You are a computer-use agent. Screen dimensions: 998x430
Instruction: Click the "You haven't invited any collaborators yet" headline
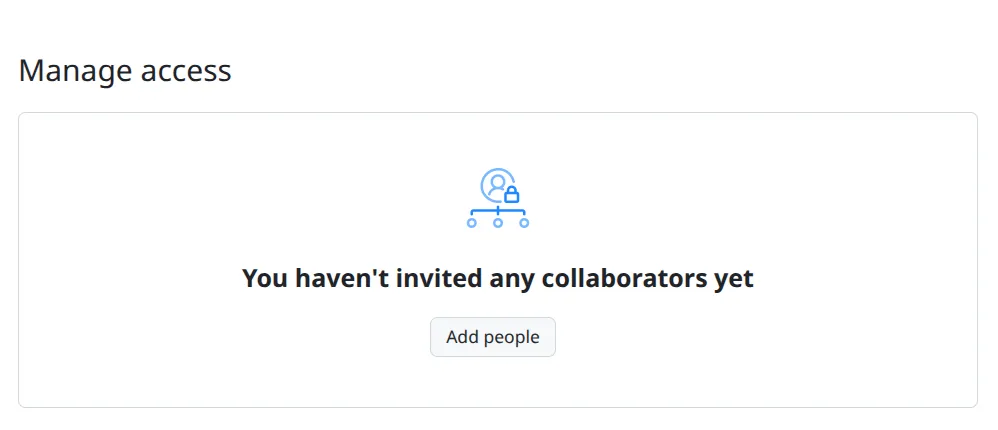click(x=498, y=279)
